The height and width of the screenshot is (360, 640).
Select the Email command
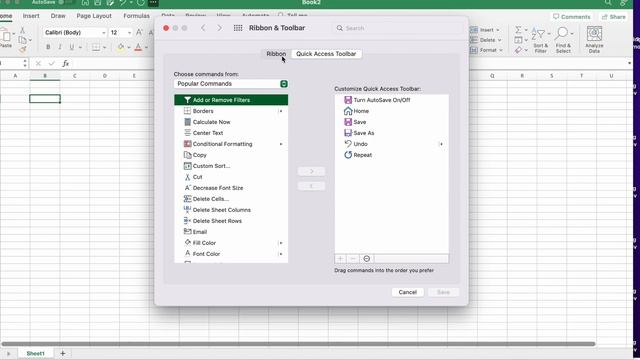pos(231,232)
